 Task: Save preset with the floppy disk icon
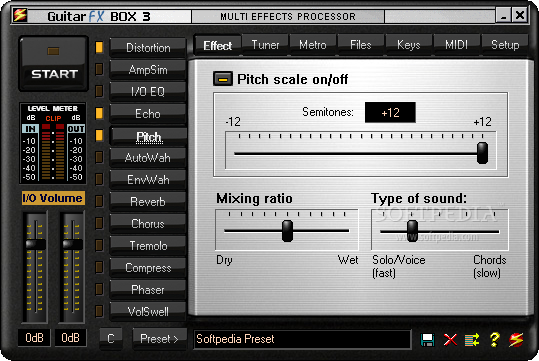coord(427,340)
